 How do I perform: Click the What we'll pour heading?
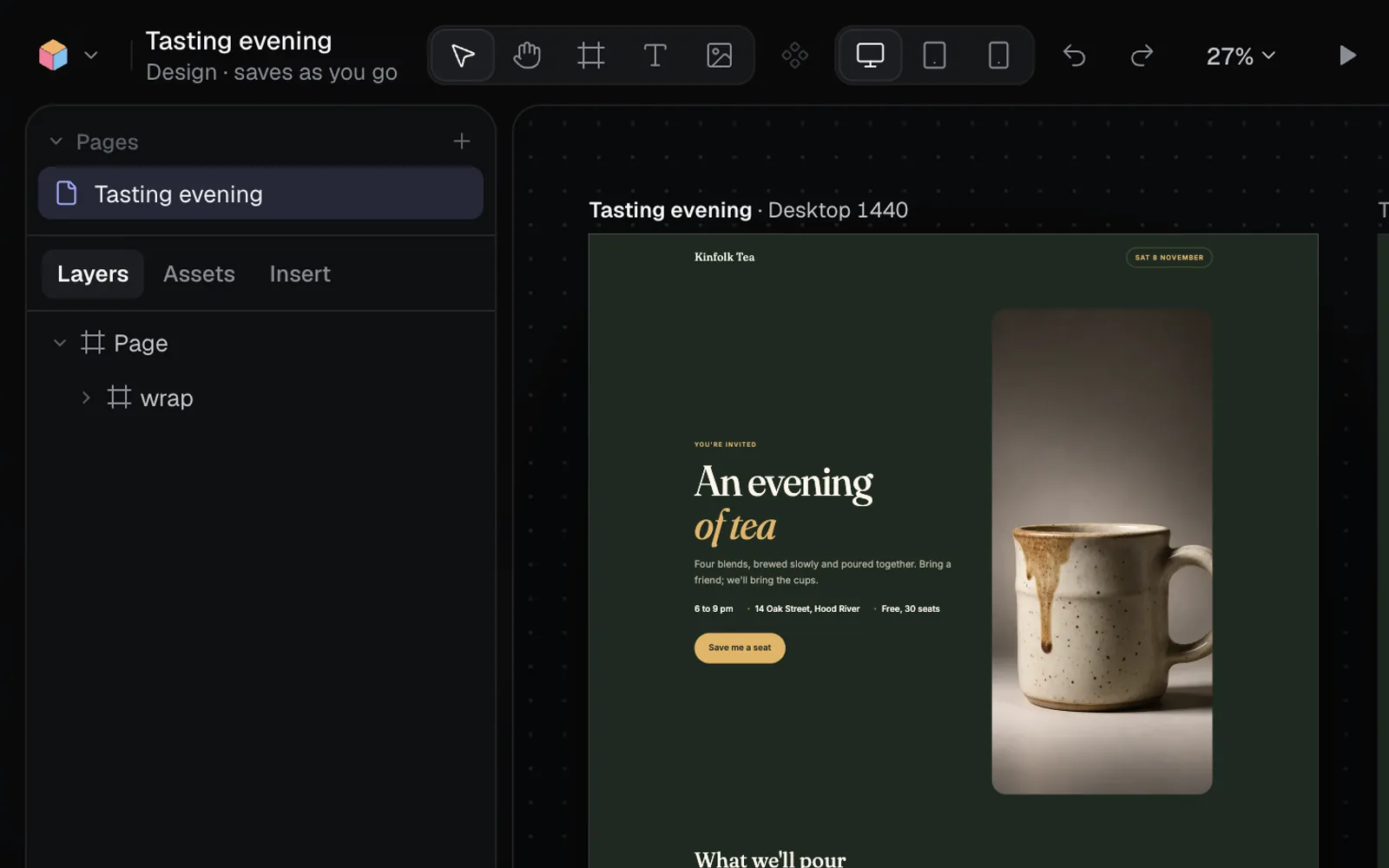click(770, 859)
